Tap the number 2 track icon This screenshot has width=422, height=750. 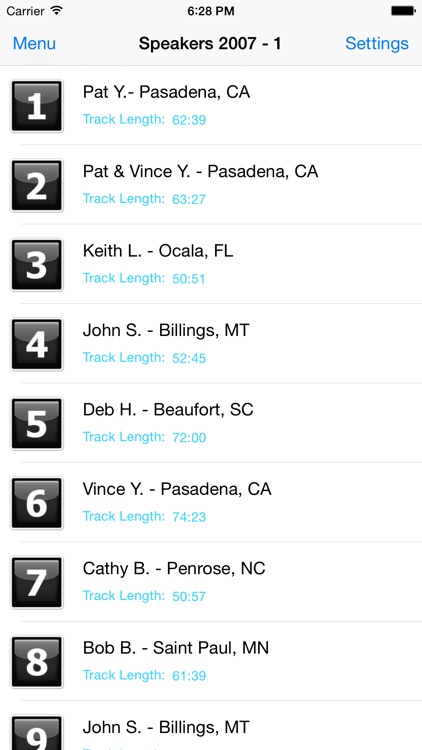click(37, 185)
